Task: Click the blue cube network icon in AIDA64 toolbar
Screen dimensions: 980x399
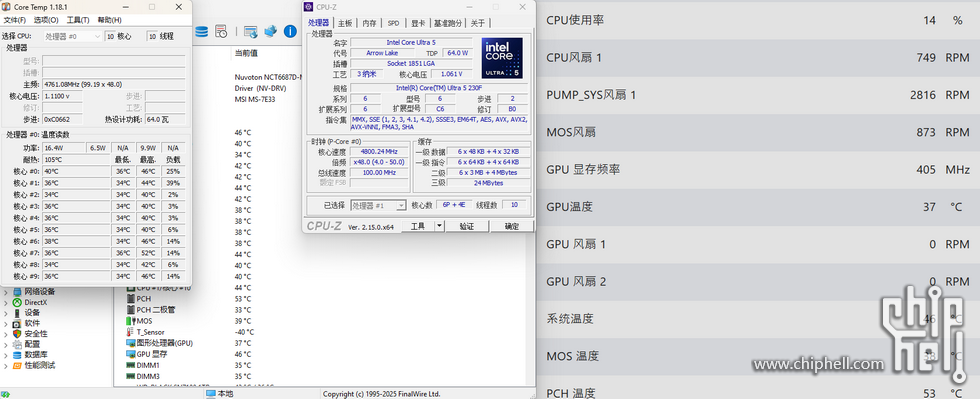Action: click(x=270, y=31)
